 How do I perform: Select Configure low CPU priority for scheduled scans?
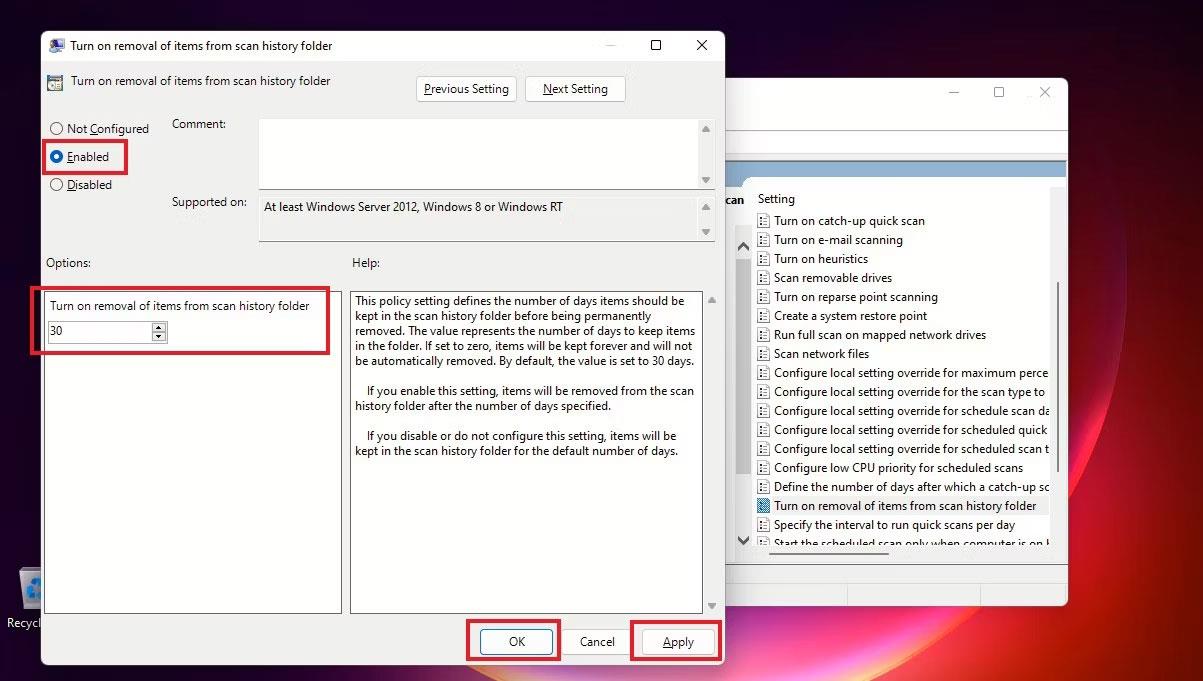[x=899, y=468]
